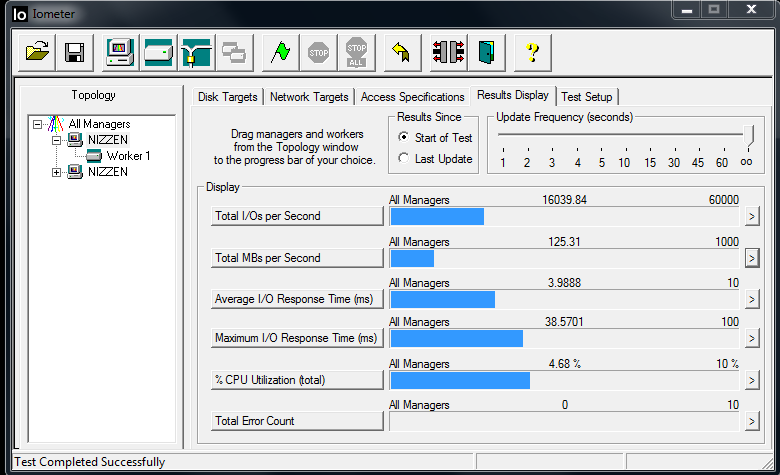Select All Managers in the topology

coord(99,124)
